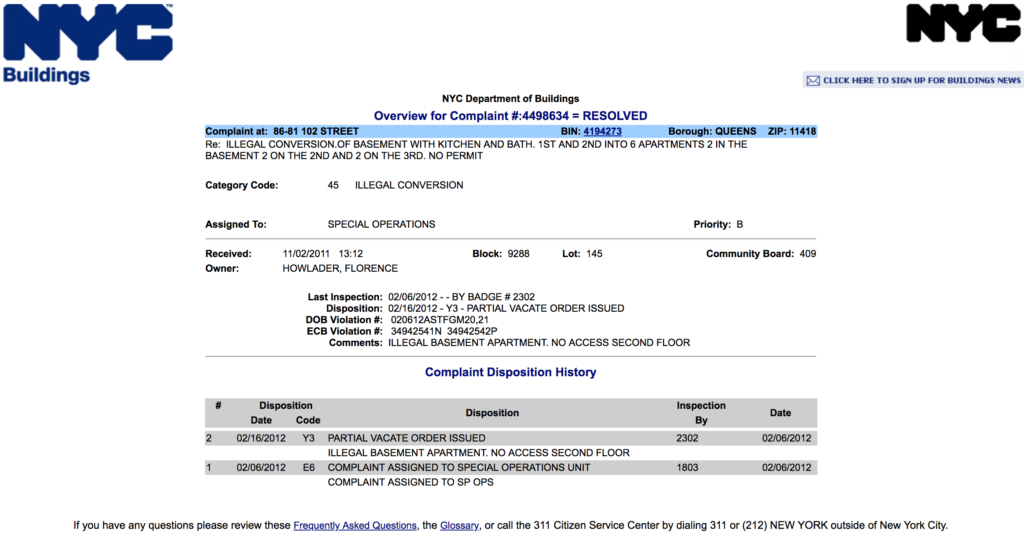Click the ECB violation number '34942541N'

[416, 331]
